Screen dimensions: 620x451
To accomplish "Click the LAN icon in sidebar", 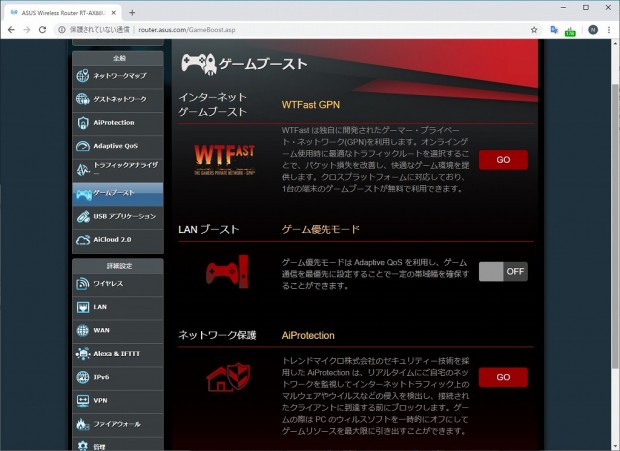I will click(83, 307).
